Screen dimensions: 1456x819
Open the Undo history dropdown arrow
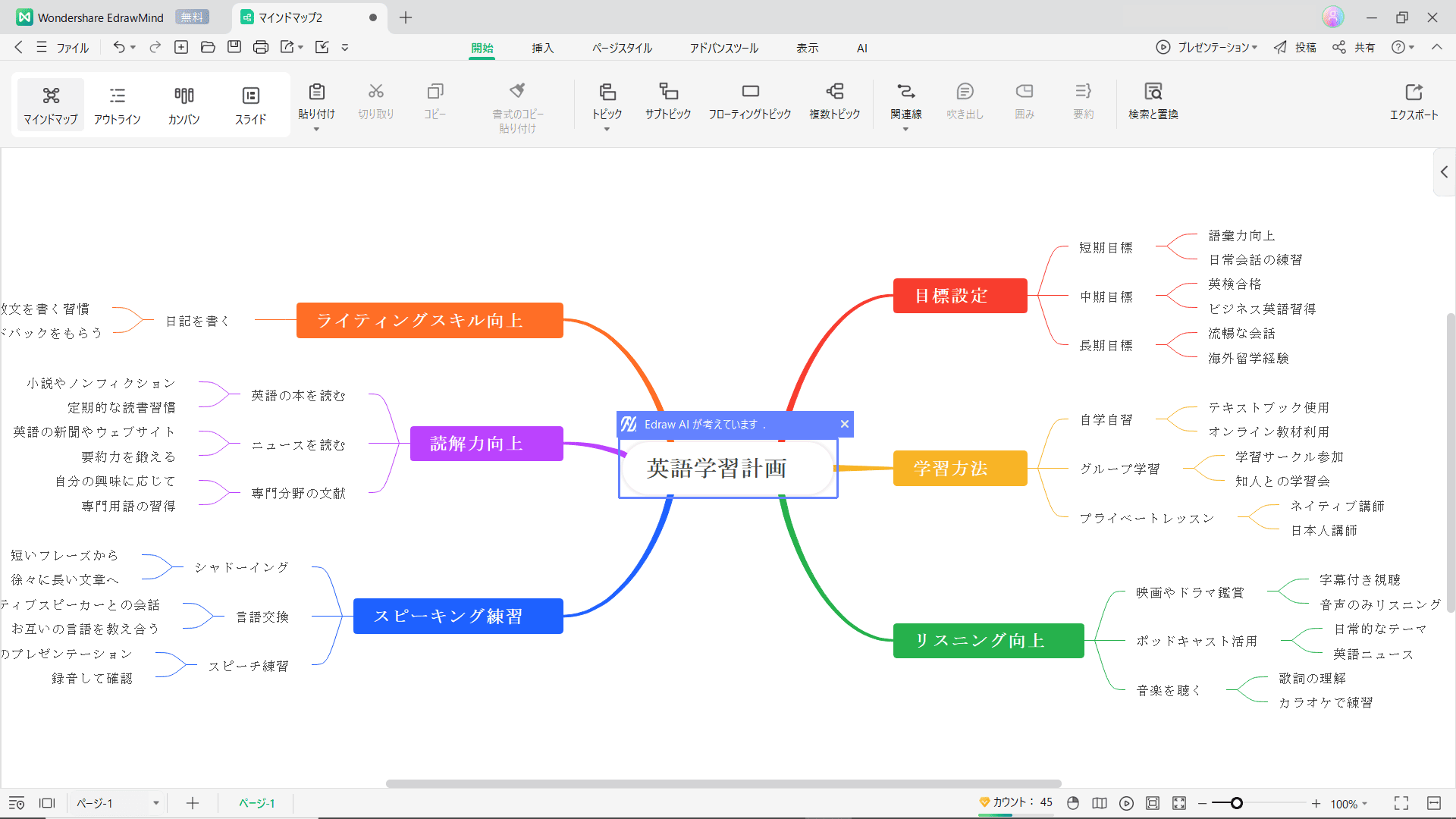[133, 47]
